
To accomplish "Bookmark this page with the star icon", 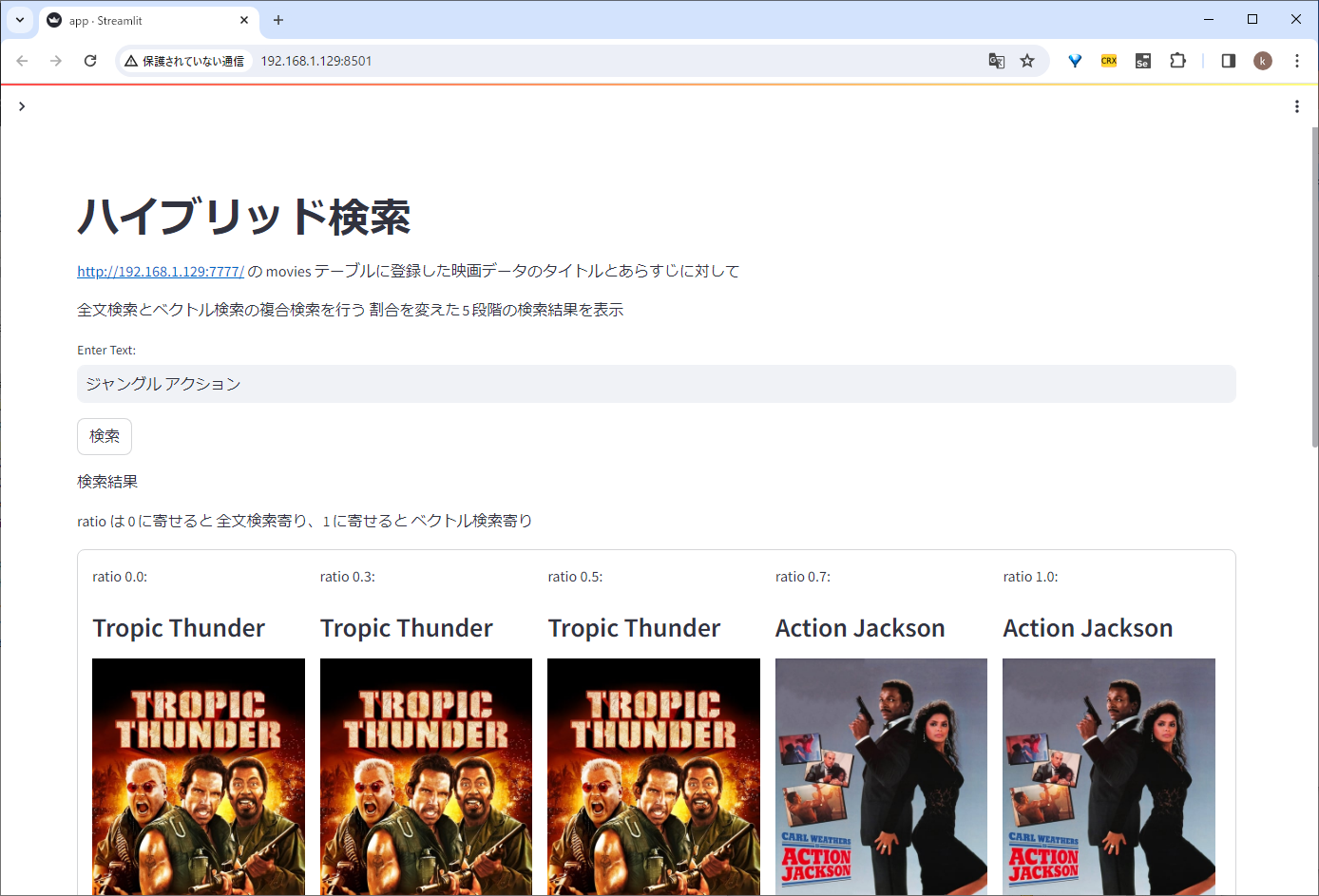I will 1027,61.
